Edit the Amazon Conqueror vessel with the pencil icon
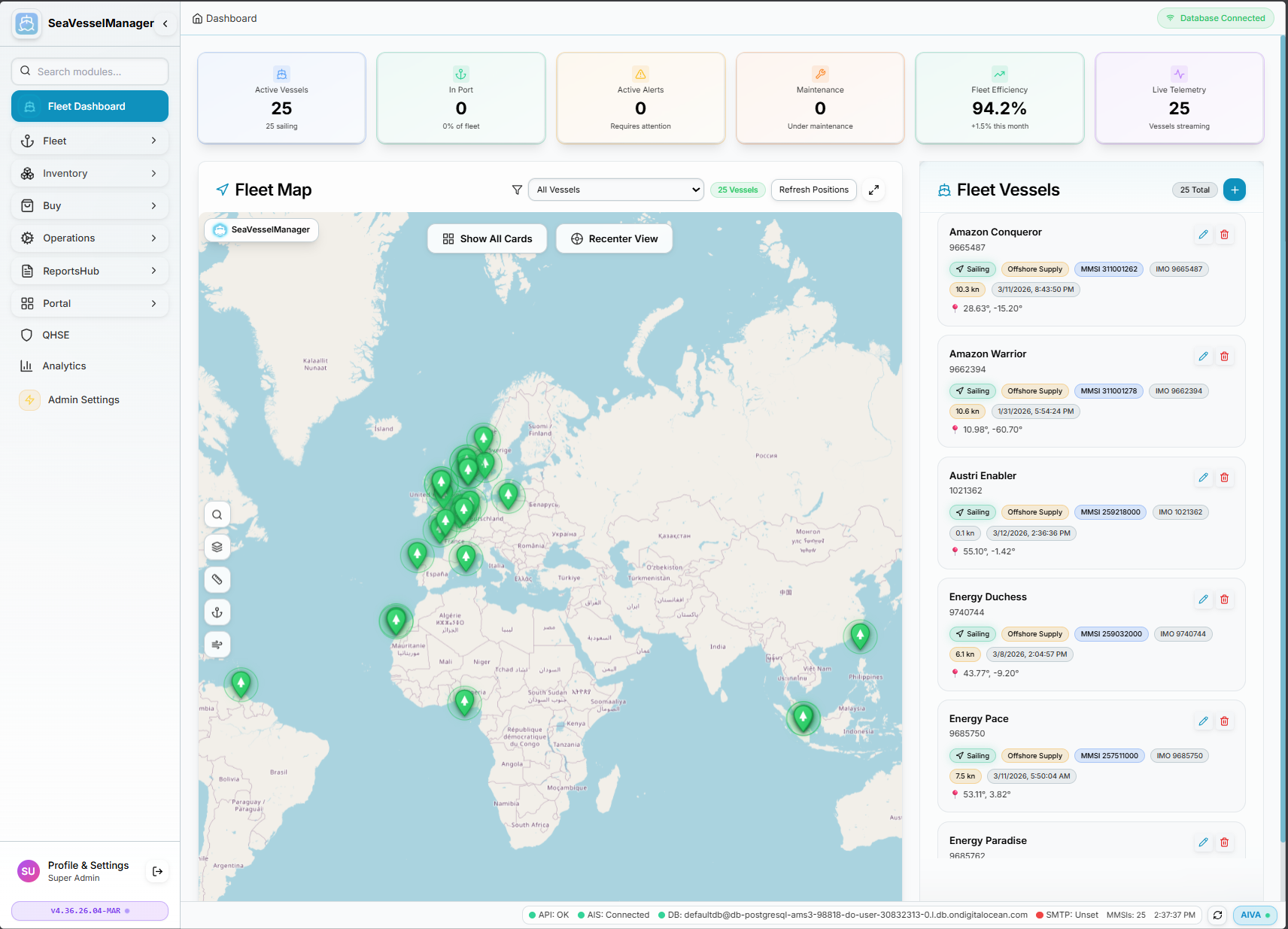This screenshot has width=1288, height=929. [1203, 235]
